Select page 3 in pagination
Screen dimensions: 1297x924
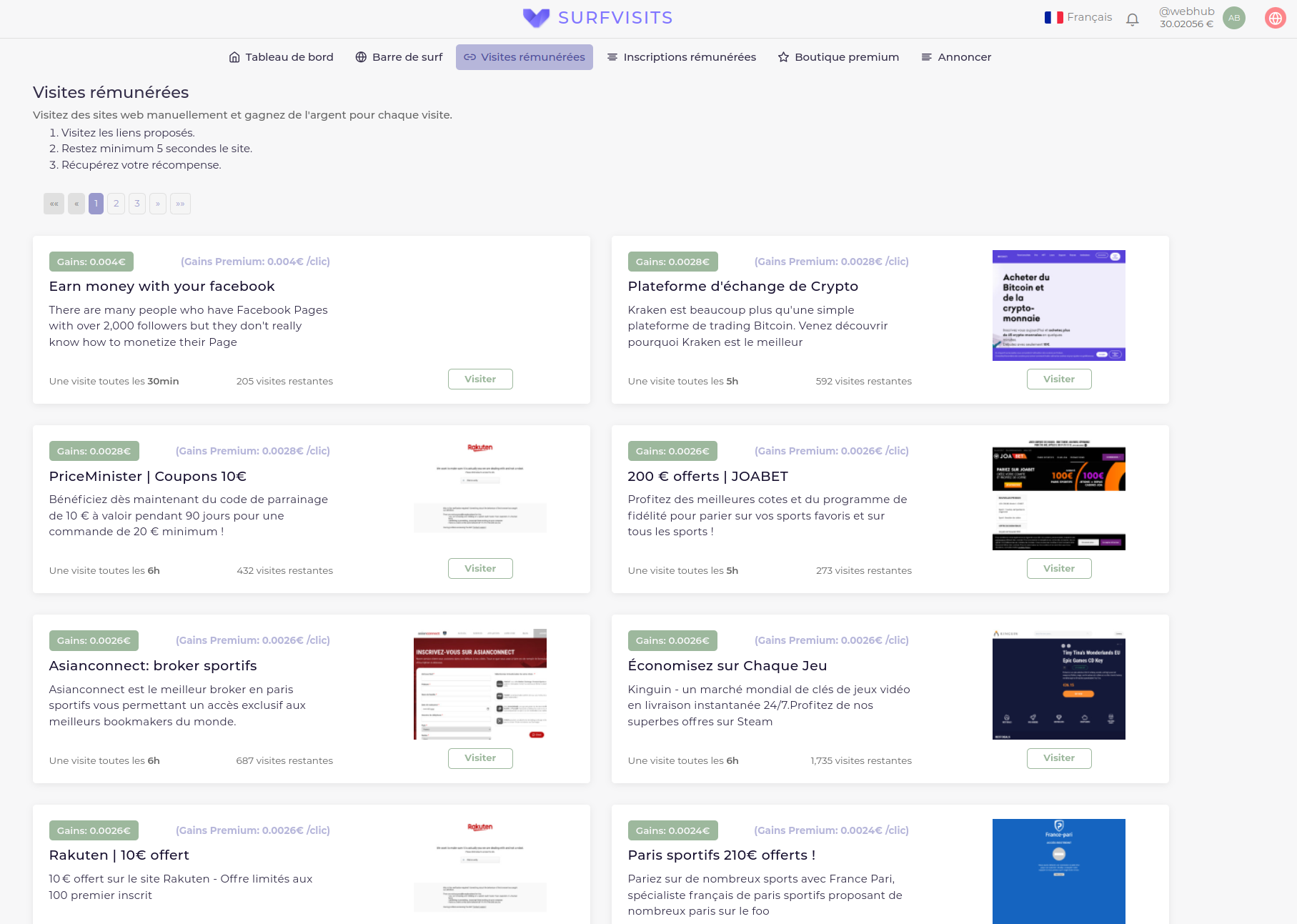(137, 204)
